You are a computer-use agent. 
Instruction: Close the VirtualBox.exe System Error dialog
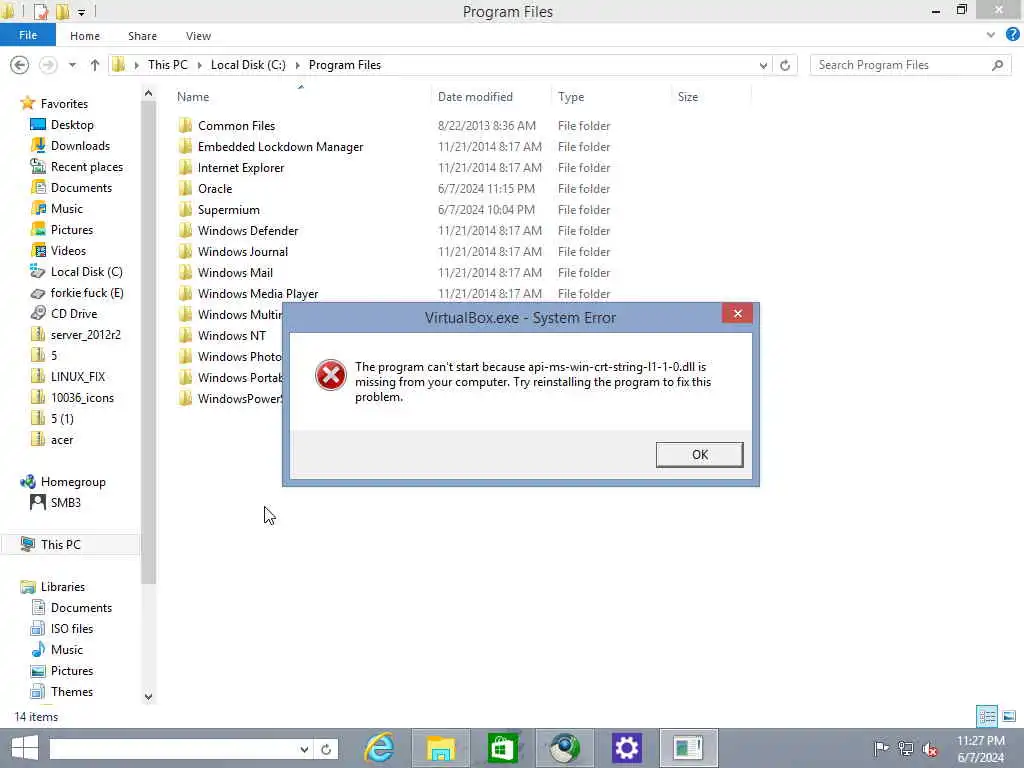click(x=737, y=313)
